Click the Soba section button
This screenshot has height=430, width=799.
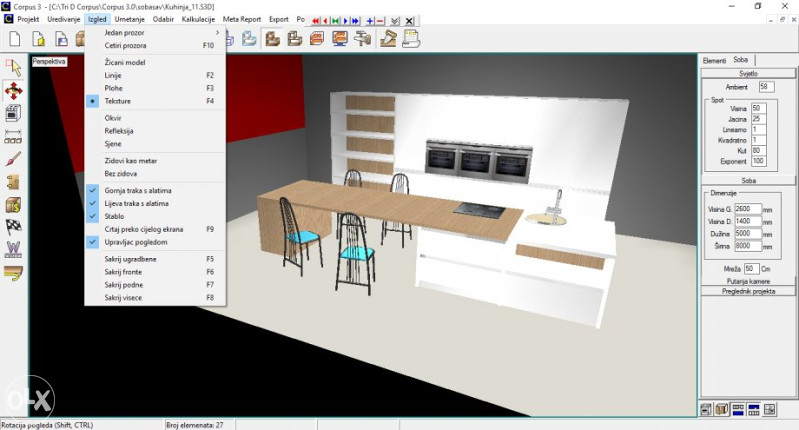point(748,180)
